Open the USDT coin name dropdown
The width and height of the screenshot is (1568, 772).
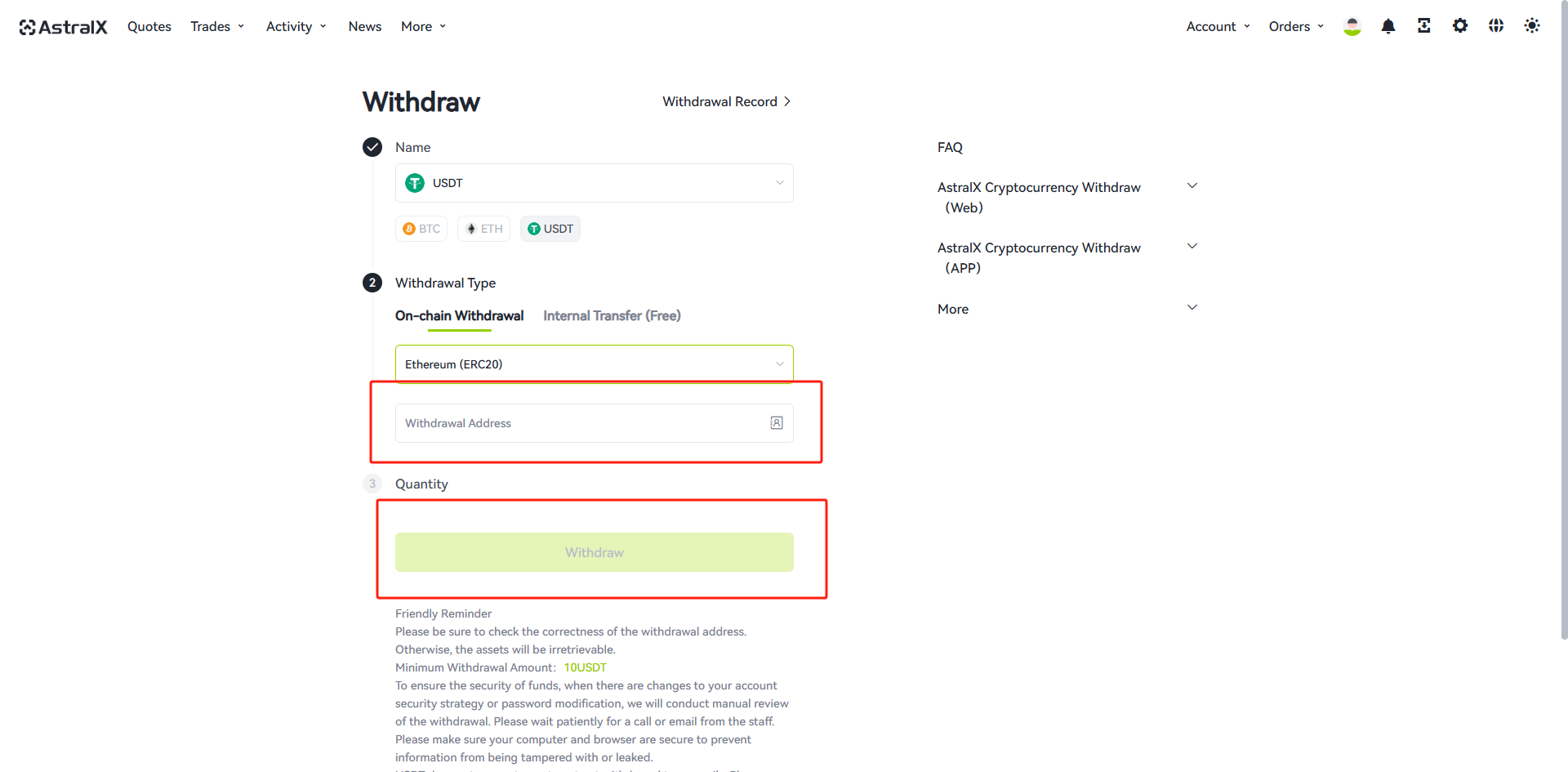point(595,183)
